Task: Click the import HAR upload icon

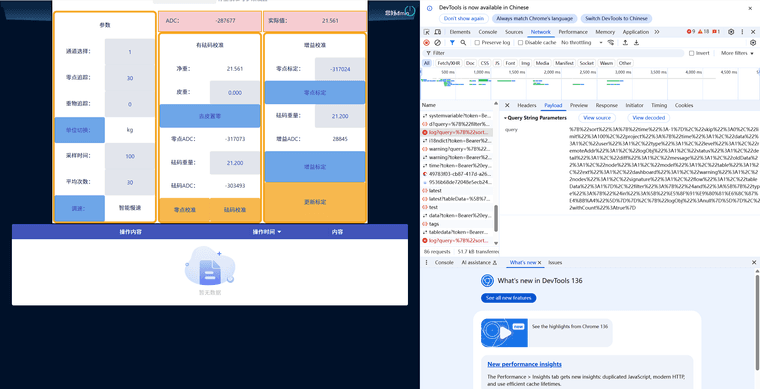Action: click(x=625, y=43)
